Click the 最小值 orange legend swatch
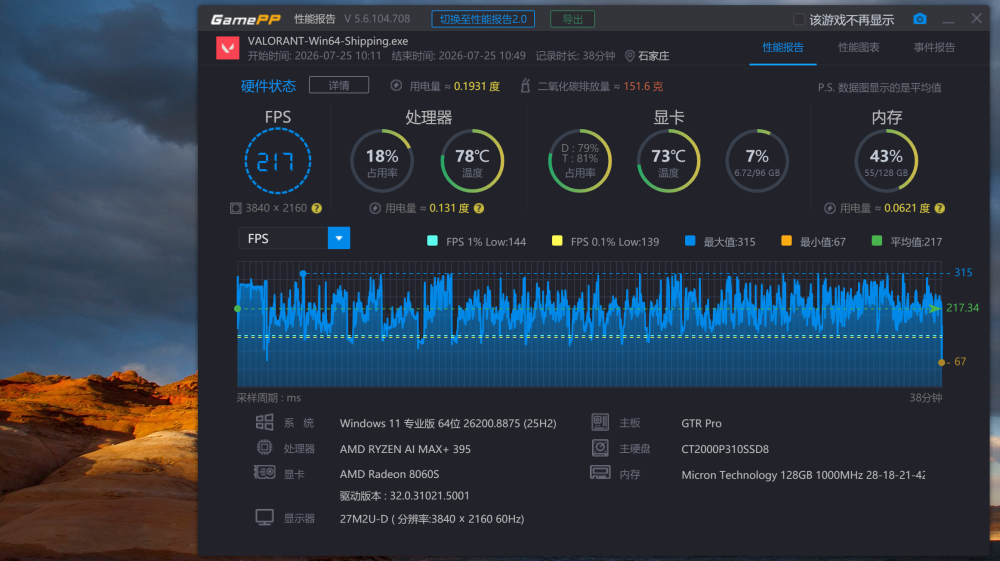This screenshot has height=561, width=1000. point(786,240)
